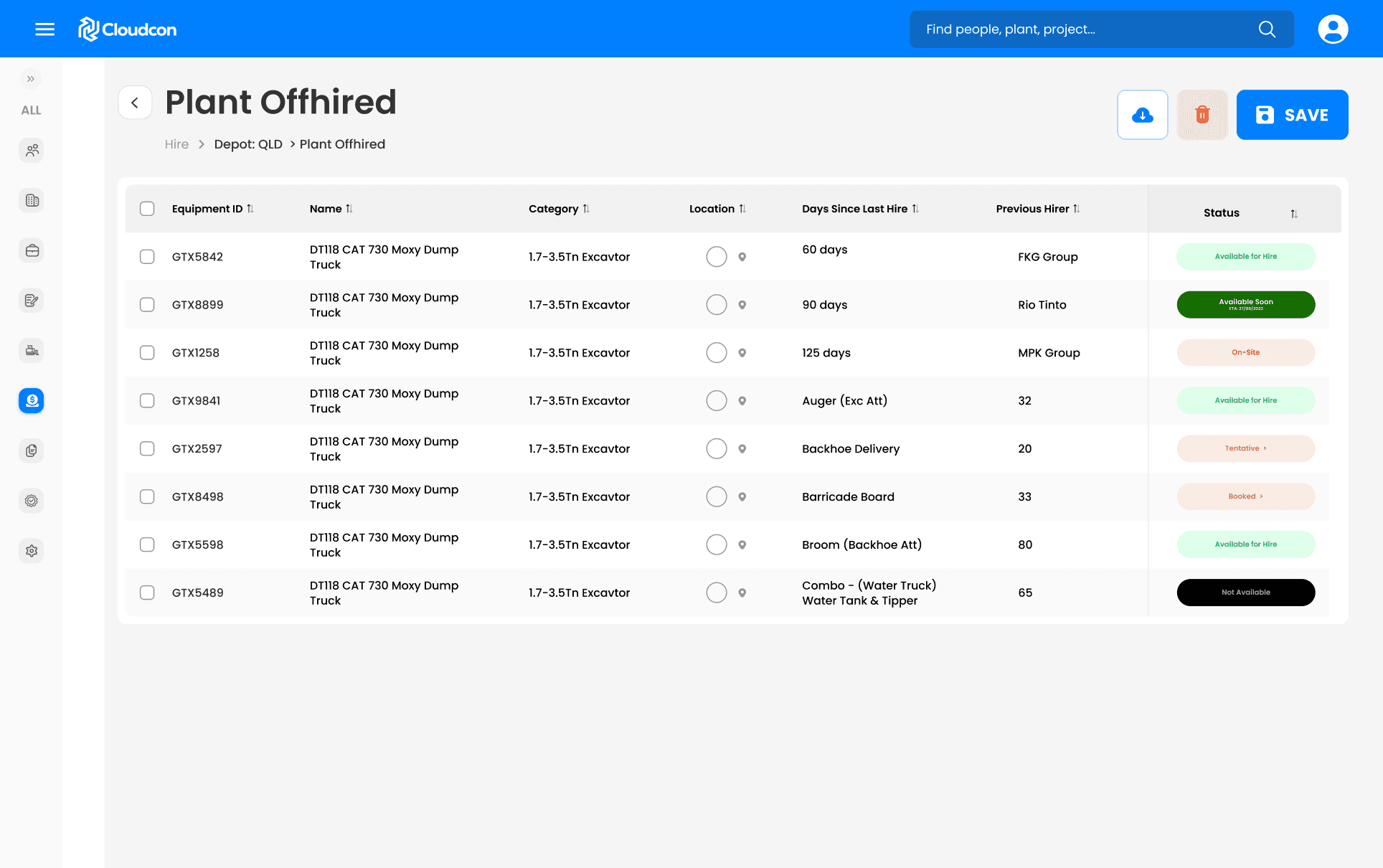
Task: Sort by the Status column arrows
Action: 1293,214
